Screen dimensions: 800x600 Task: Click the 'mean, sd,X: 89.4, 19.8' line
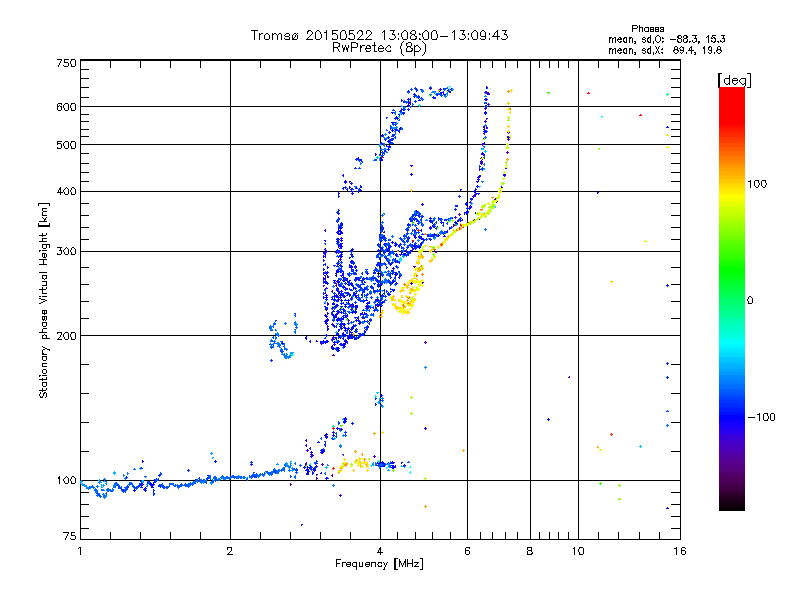click(665, 50)
